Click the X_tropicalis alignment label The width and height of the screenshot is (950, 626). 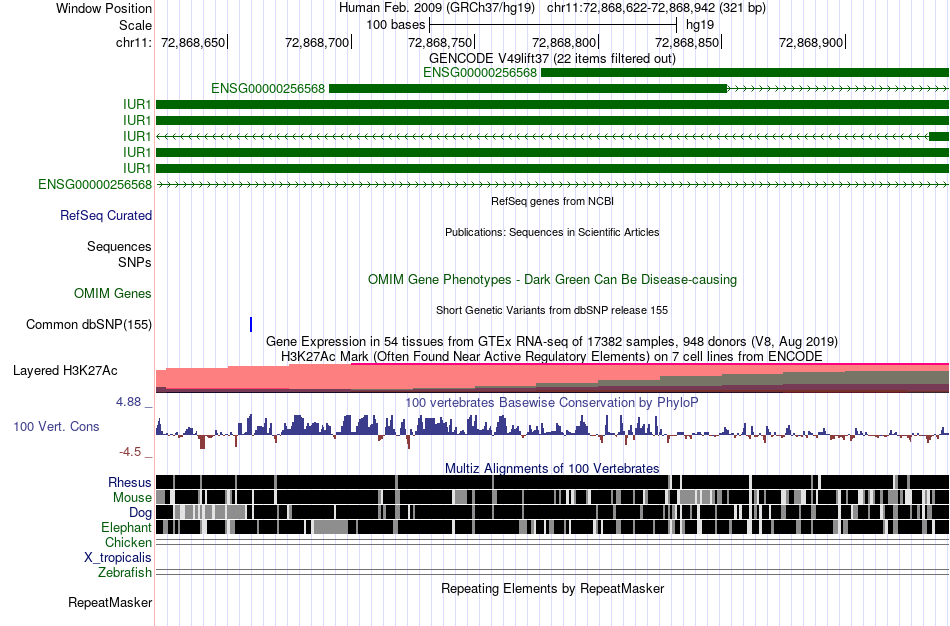[x=118, y=558]
